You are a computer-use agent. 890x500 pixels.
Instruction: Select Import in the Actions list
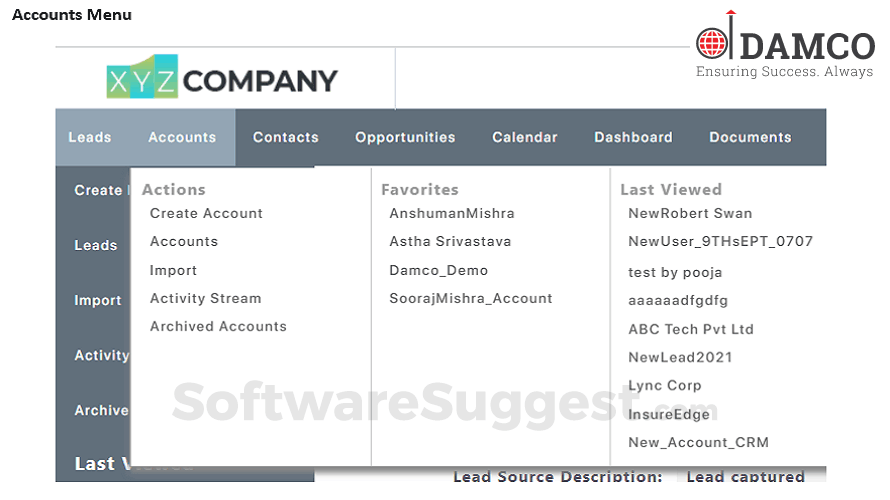pos(173,271)
